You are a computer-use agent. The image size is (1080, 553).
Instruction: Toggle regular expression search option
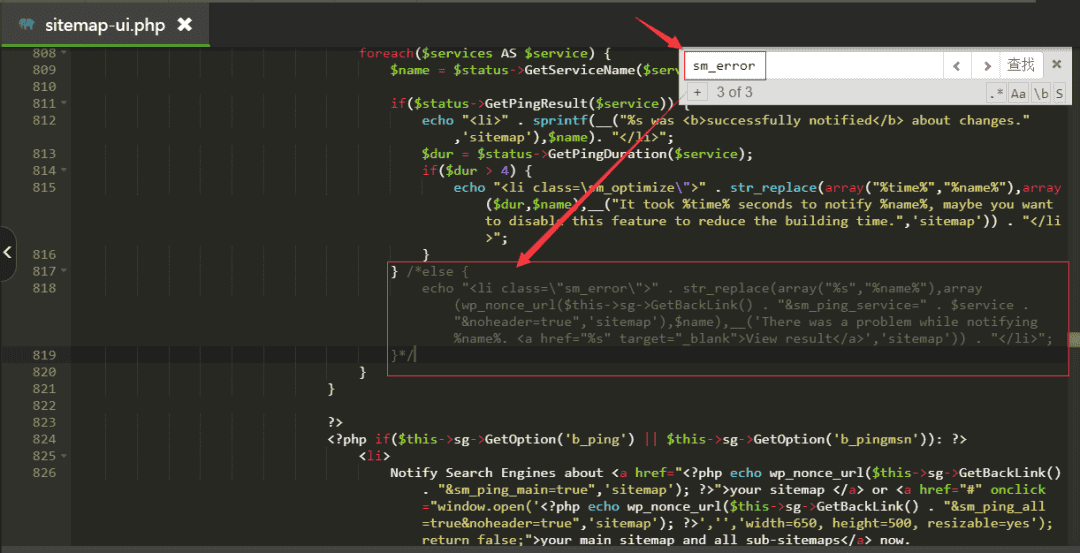coord(996,93)
